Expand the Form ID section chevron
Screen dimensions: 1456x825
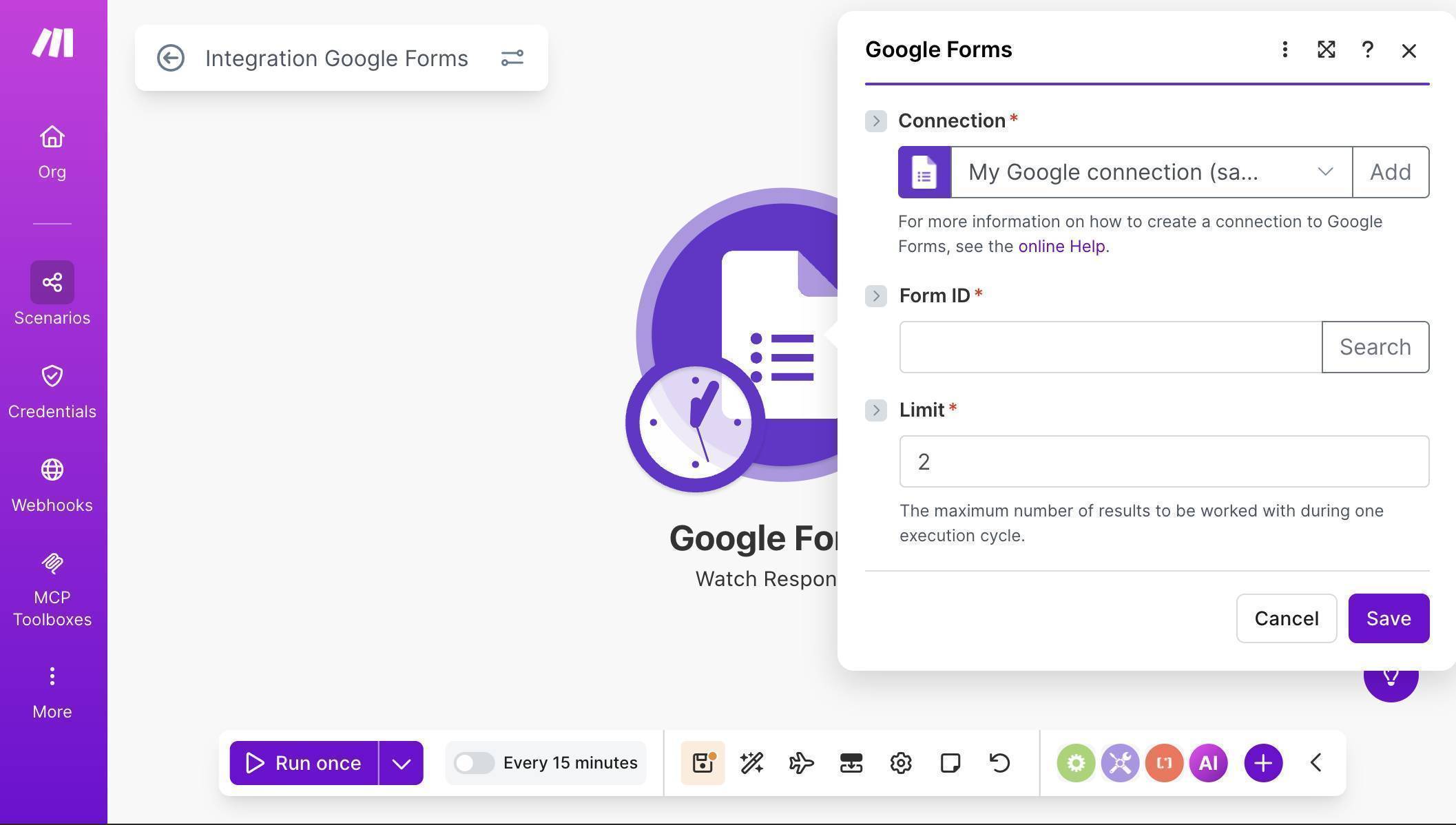click(x=876, y=296)
